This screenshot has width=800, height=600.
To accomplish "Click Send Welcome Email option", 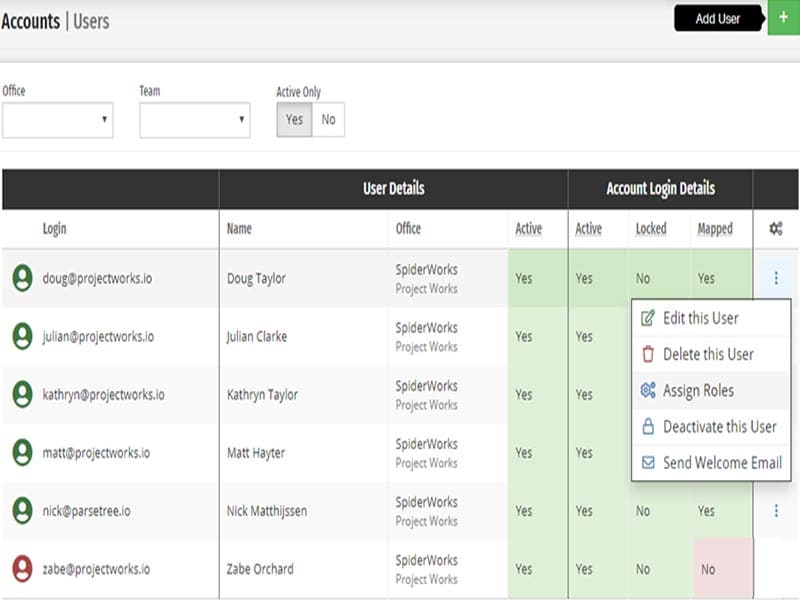I will point(721,463).
